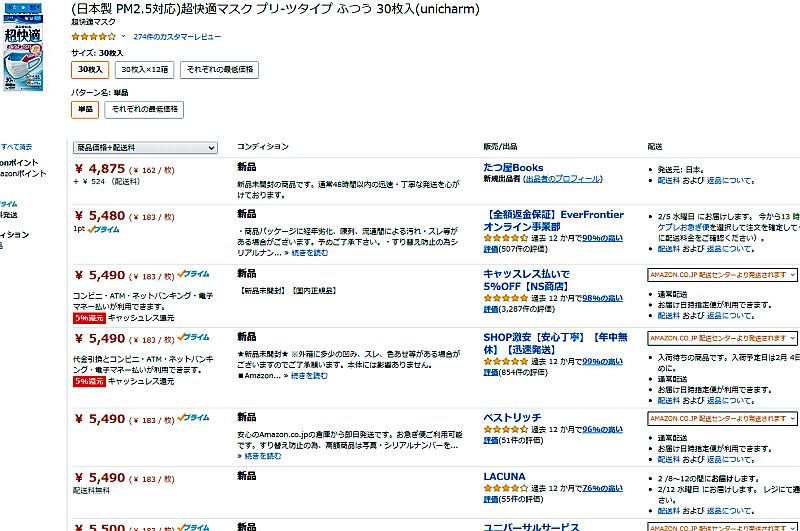Click star rating of ベストリッチ

[x=506, y=429]
